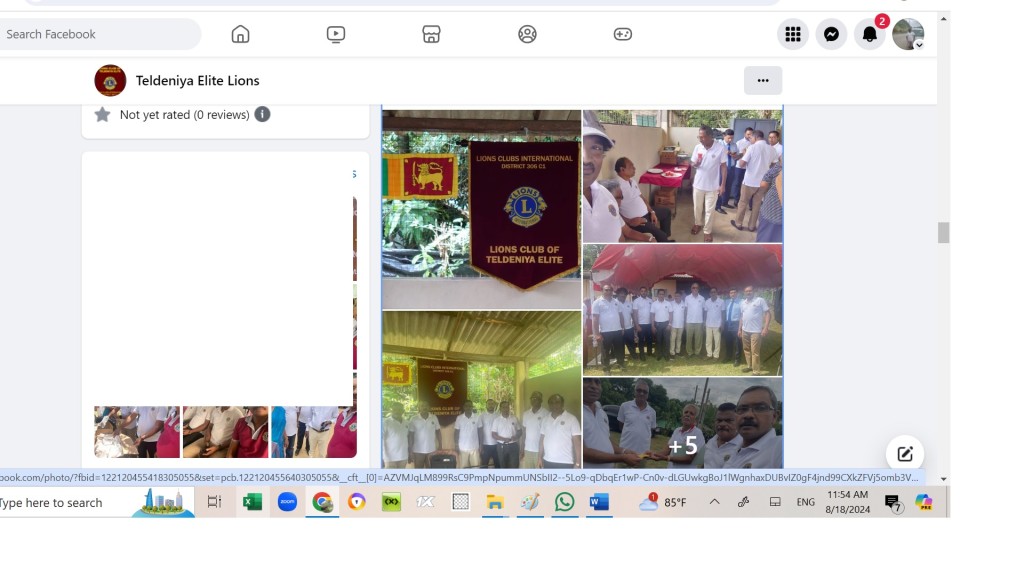Screen dimensions: 1024x579
Task: Switch to Google Chrome on the taskbar
Action: point(322,502)
